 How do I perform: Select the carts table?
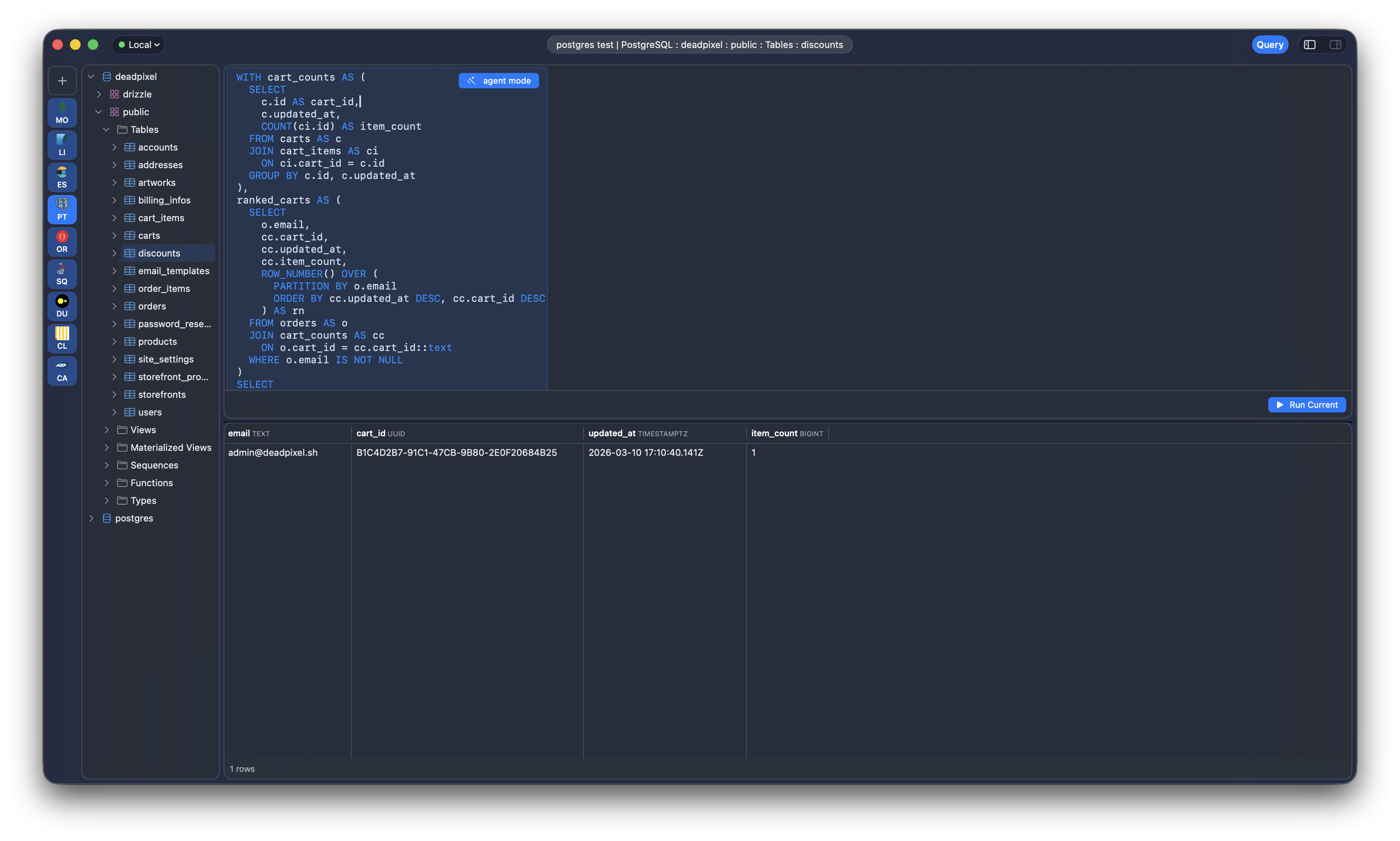pos(149,236)
